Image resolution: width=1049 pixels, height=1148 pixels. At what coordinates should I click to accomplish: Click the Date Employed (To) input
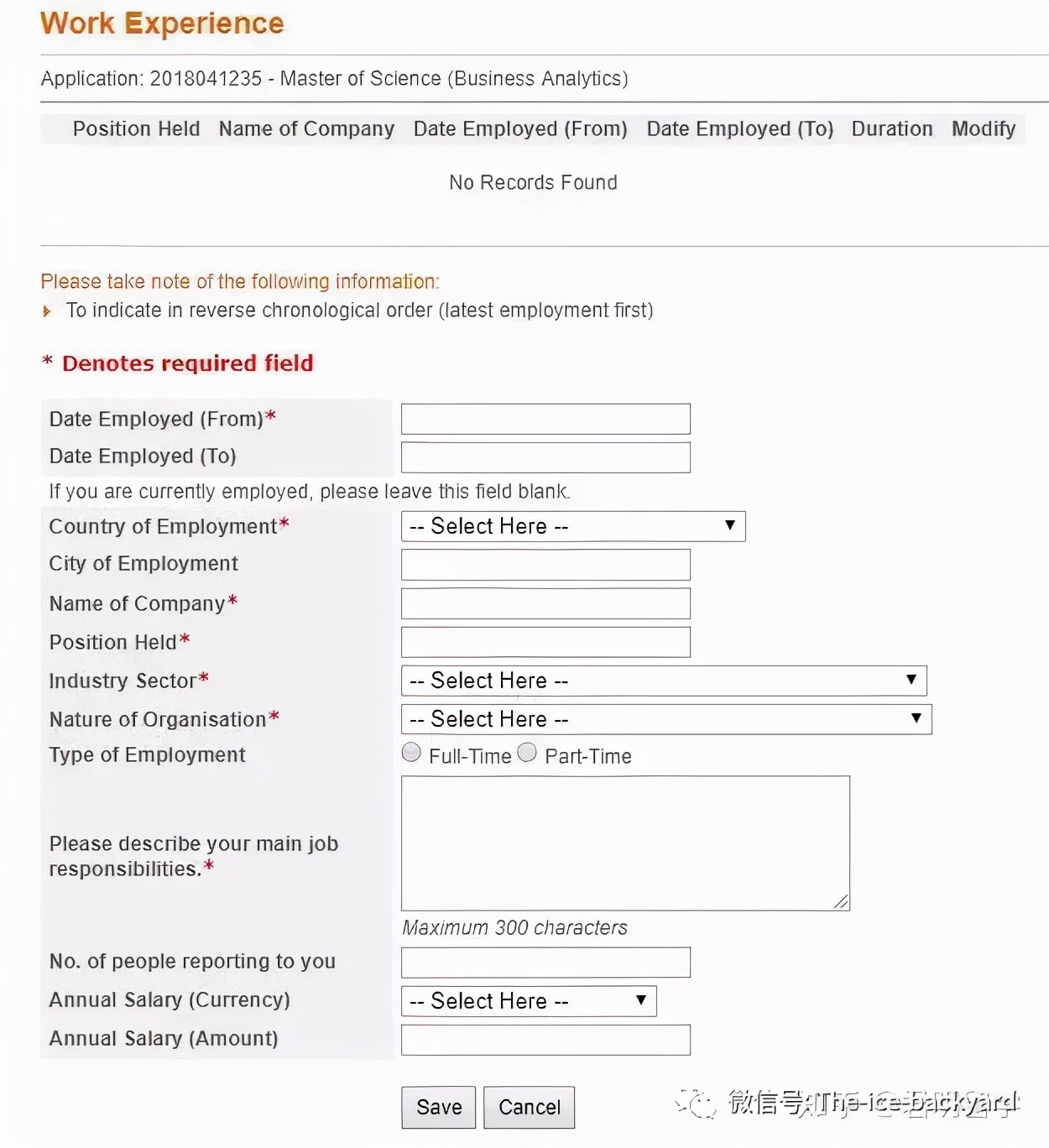tap(545, 457)
